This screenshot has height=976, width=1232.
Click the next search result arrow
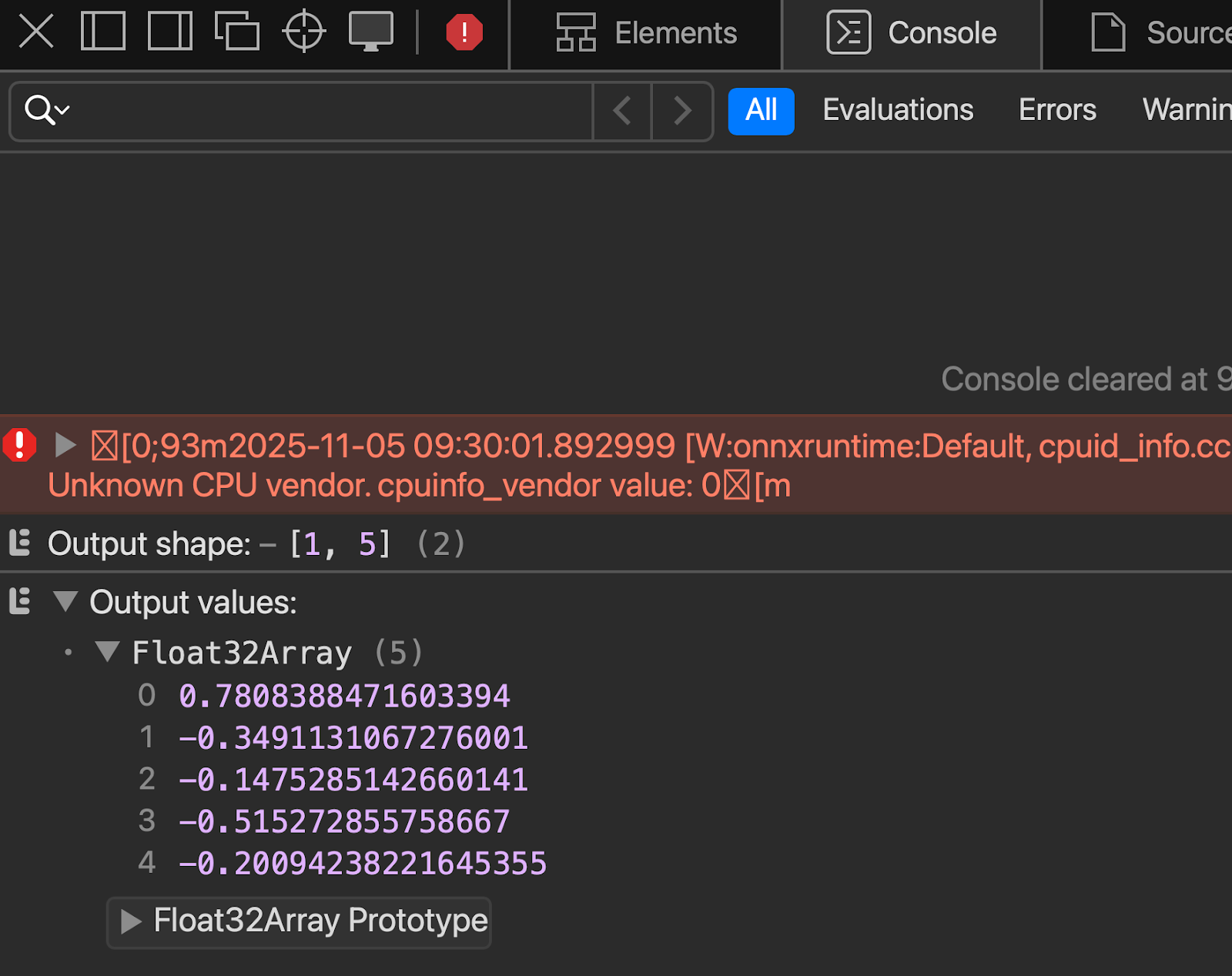pyautogui.click(x=681, y=111)
